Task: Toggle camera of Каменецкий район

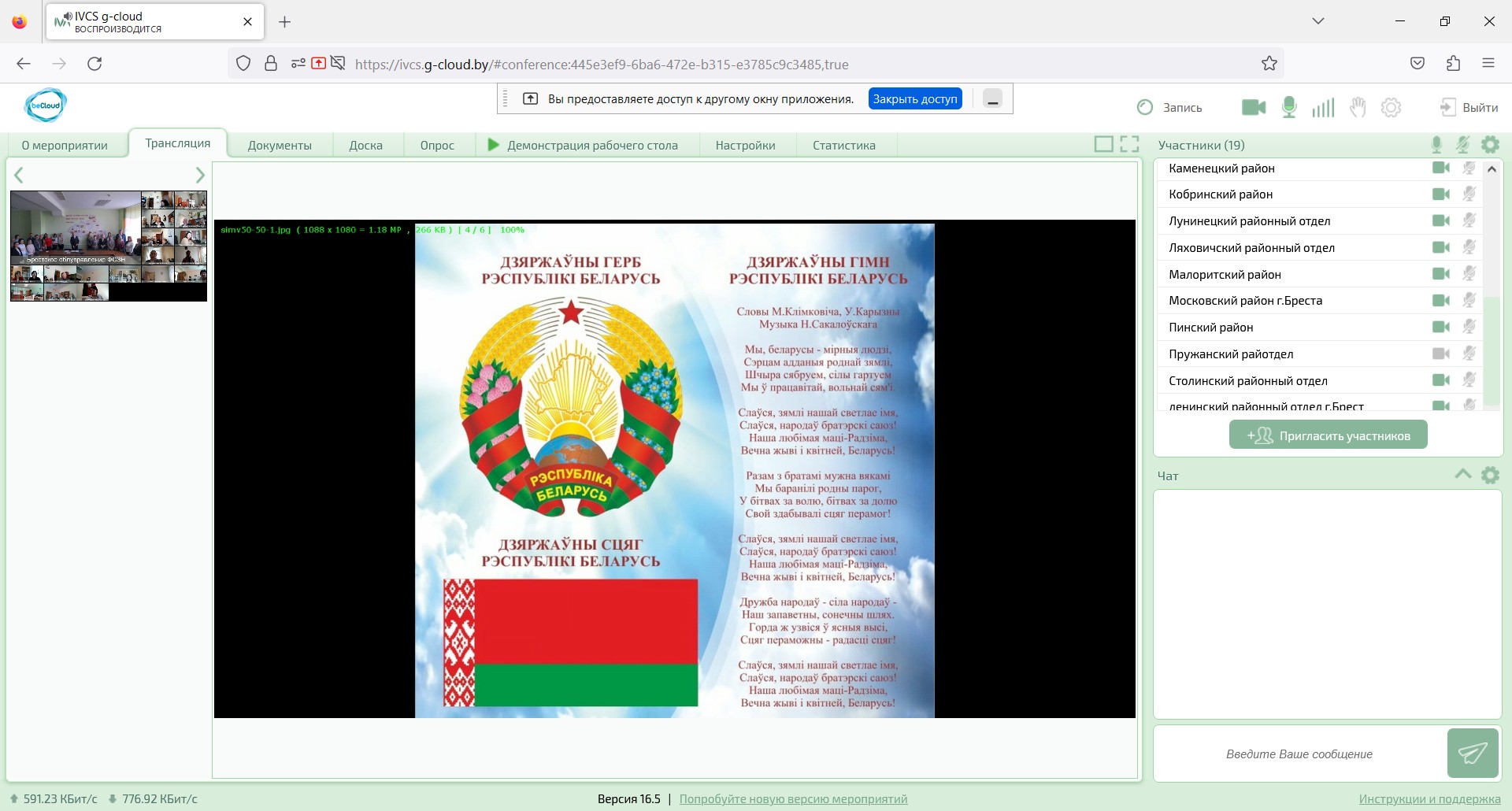Action: pos(1441,168)
